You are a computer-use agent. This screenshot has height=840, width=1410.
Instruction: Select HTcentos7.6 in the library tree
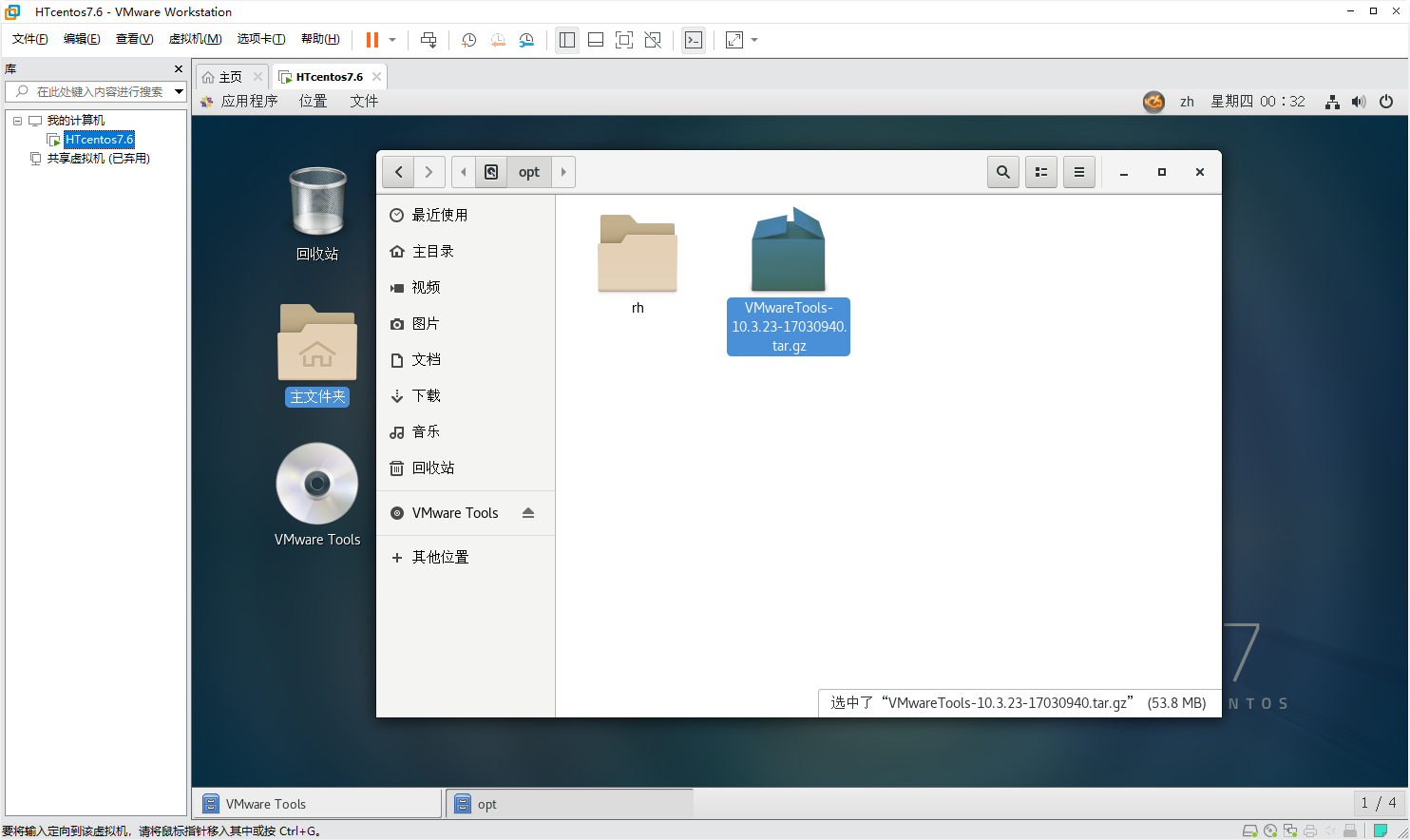pos(100,140)
